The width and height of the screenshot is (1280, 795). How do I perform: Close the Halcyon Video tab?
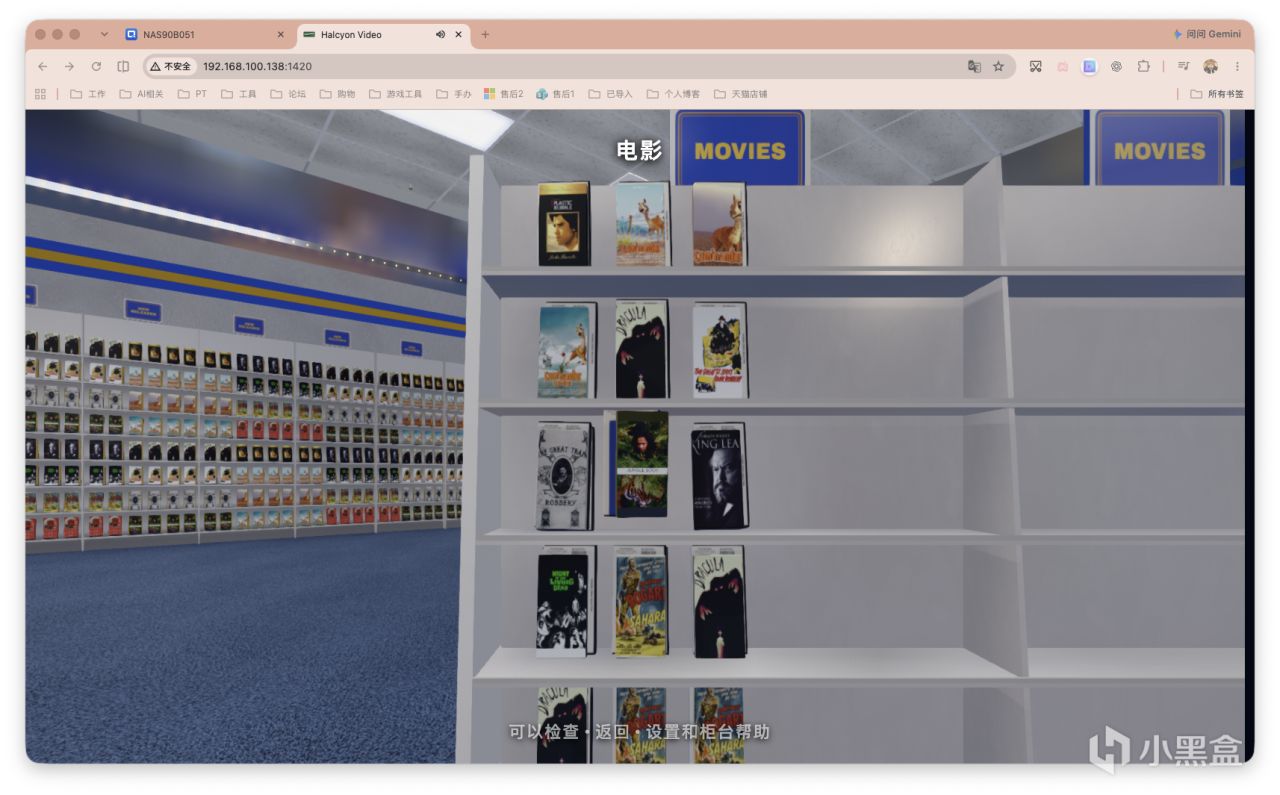coord(459,34)
